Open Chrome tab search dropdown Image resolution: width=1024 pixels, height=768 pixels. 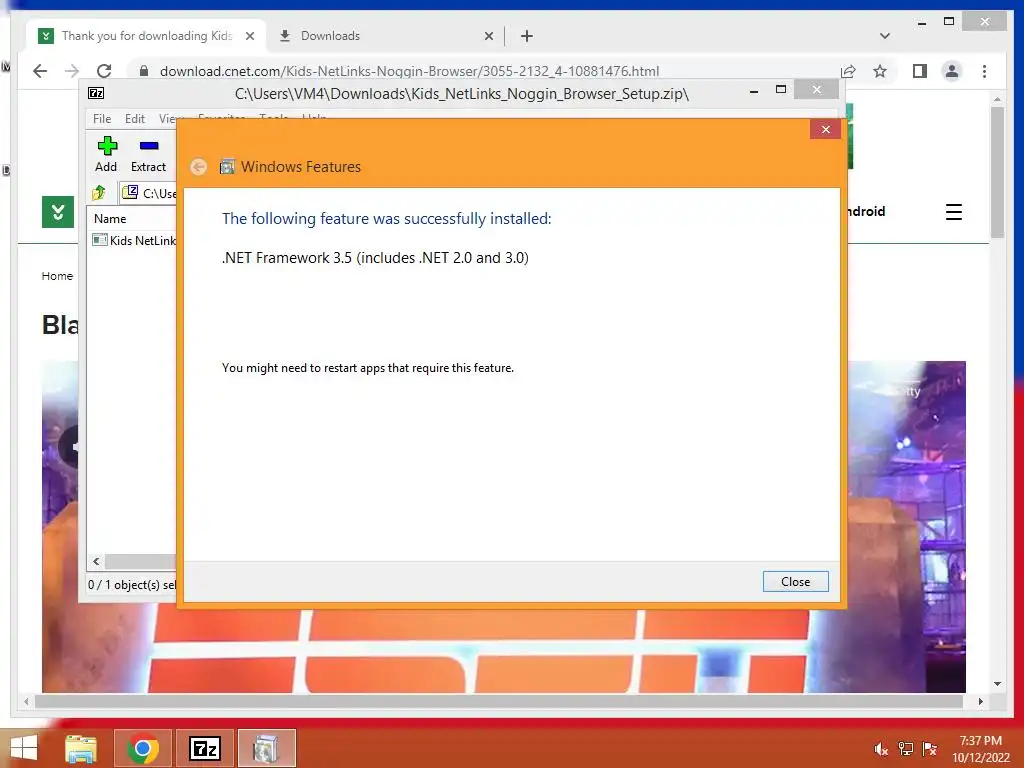click(x=884, y=36)
